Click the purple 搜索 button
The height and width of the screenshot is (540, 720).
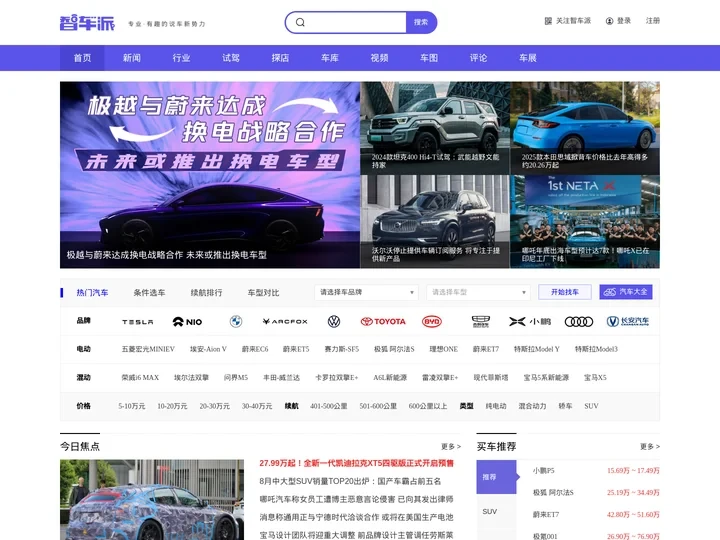421,22
